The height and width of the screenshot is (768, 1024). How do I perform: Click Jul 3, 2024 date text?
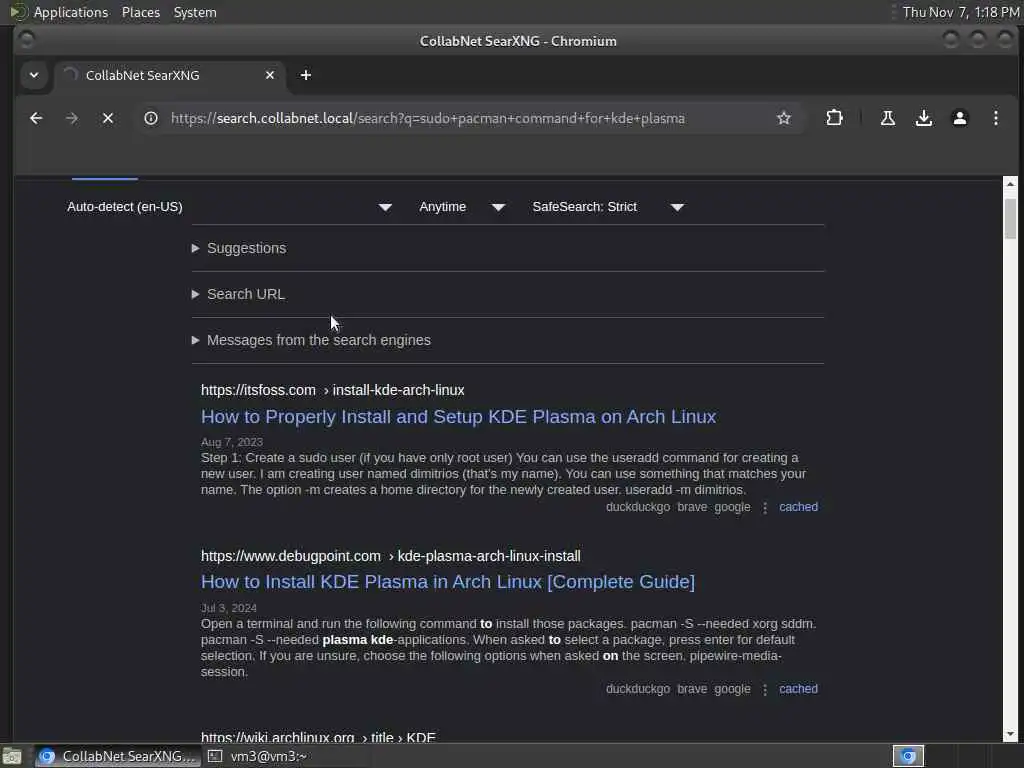point(229,608)
